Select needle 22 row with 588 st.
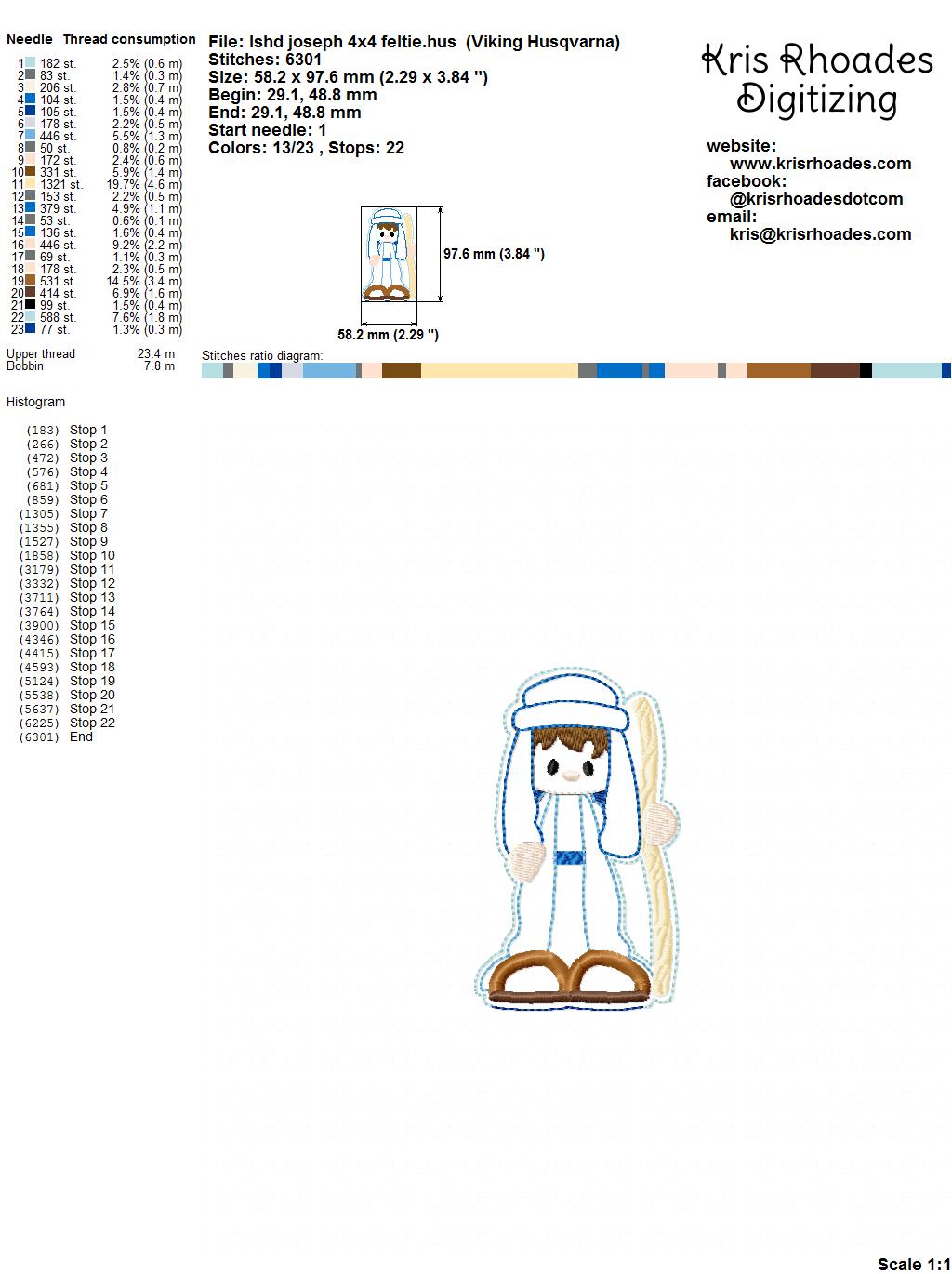The height and width of the screenshot is (1274, 952). coord(97,317)
